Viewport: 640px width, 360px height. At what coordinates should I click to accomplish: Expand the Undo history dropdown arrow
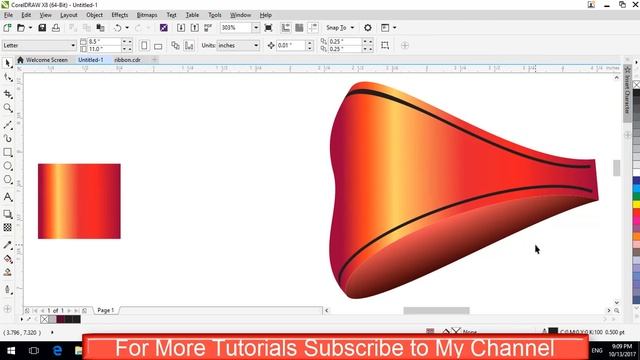click(127, 28)
